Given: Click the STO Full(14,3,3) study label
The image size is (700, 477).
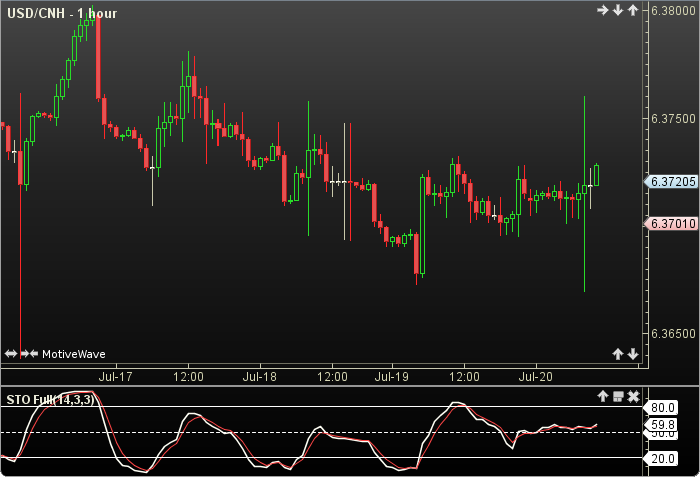Looking at the screenshot, I should click(x=50, y=399).
